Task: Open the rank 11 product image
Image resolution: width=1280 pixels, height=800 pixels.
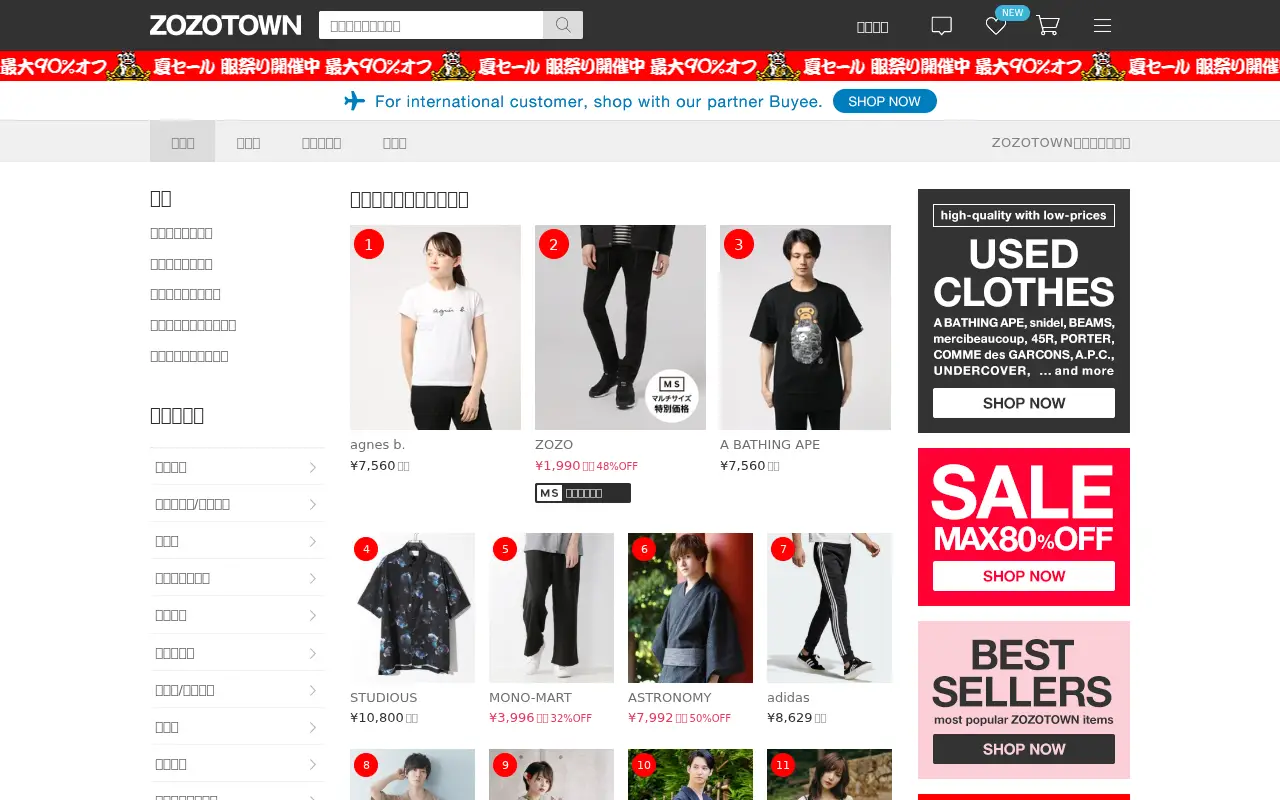Action: [x=829, y=775]
